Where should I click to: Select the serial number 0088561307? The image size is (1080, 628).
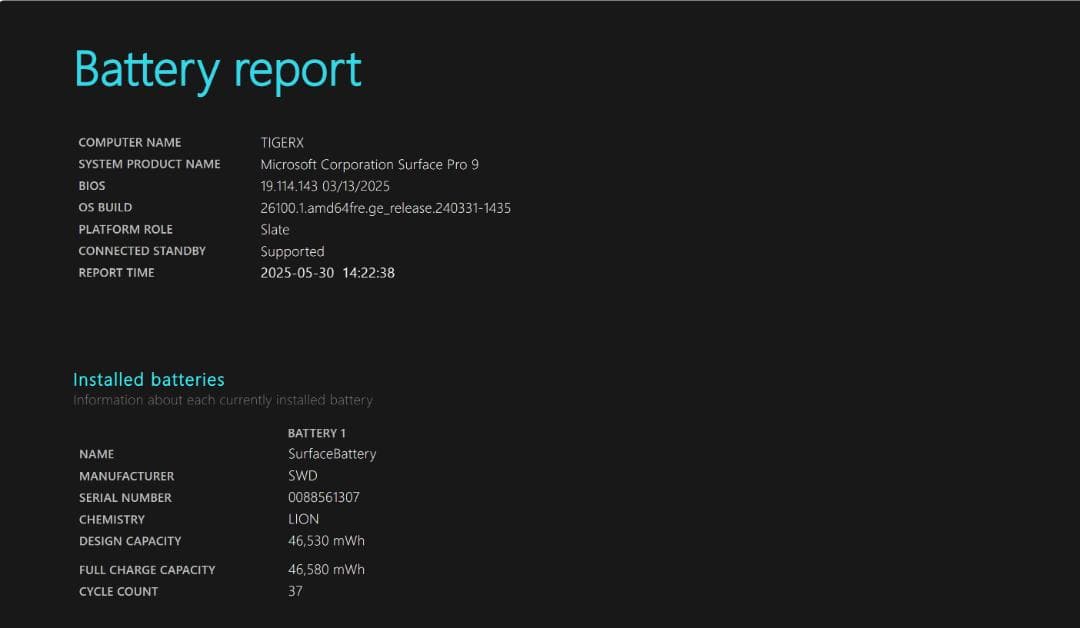[324, 497]
